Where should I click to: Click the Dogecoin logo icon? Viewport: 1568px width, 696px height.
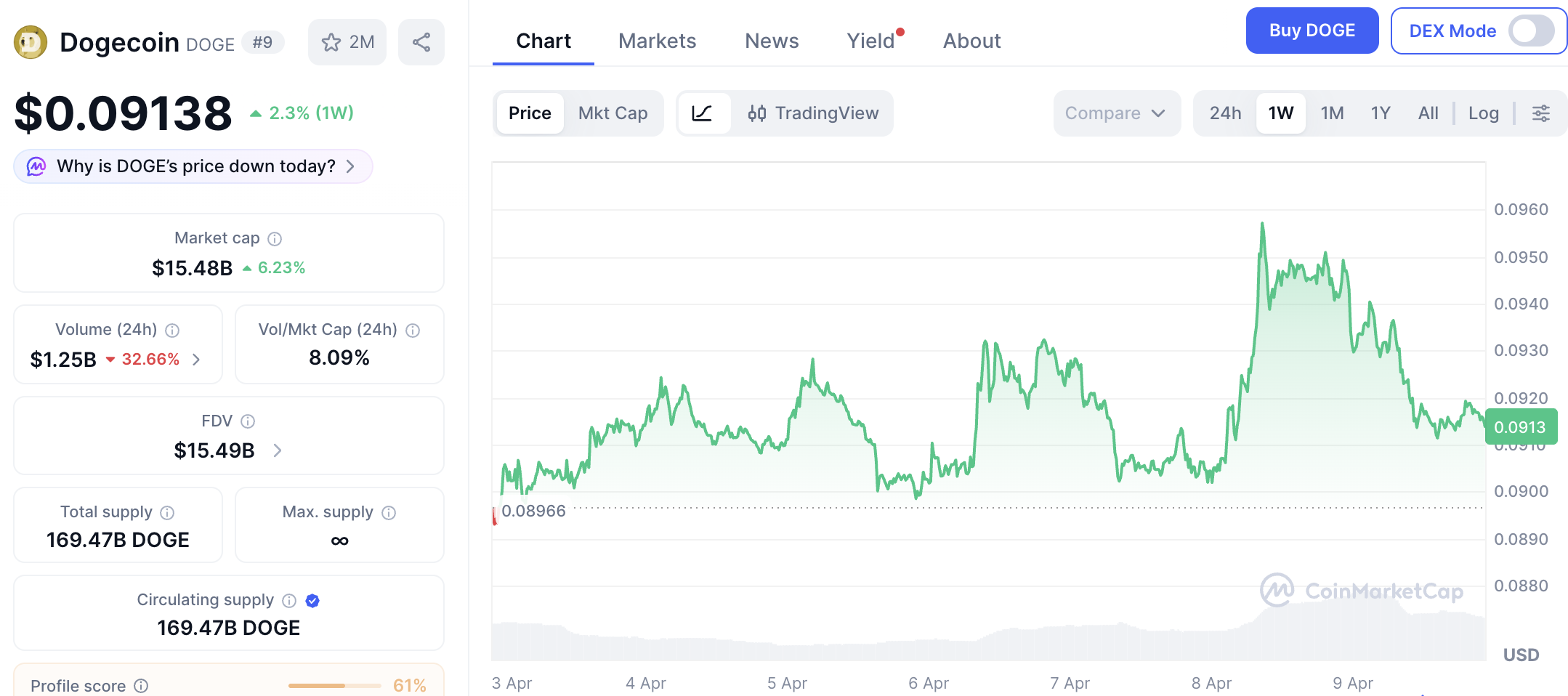pos(31,42)
